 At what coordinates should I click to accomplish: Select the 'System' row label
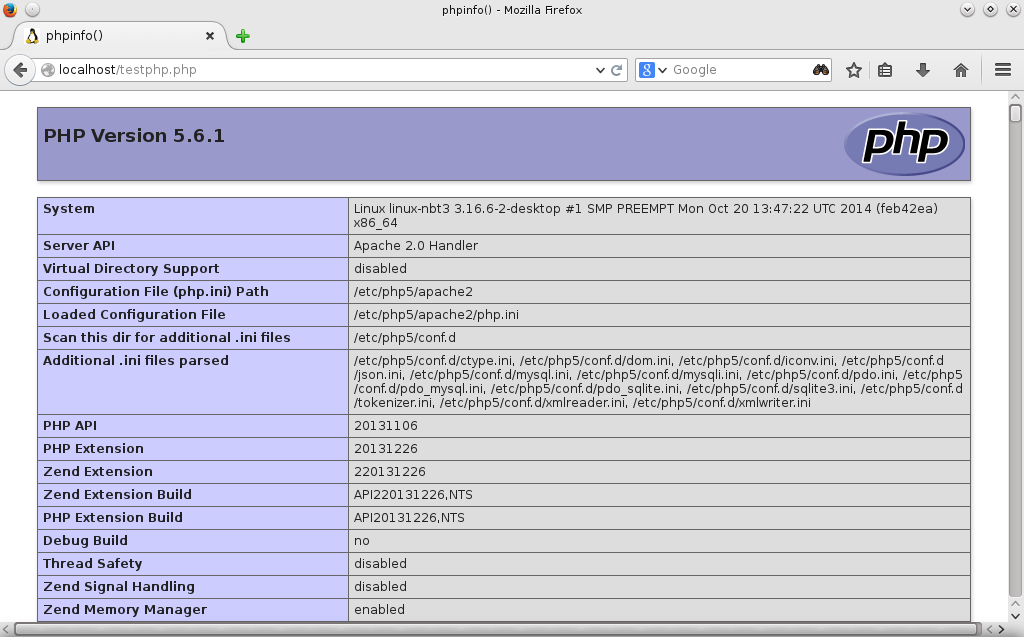point(69,208)
